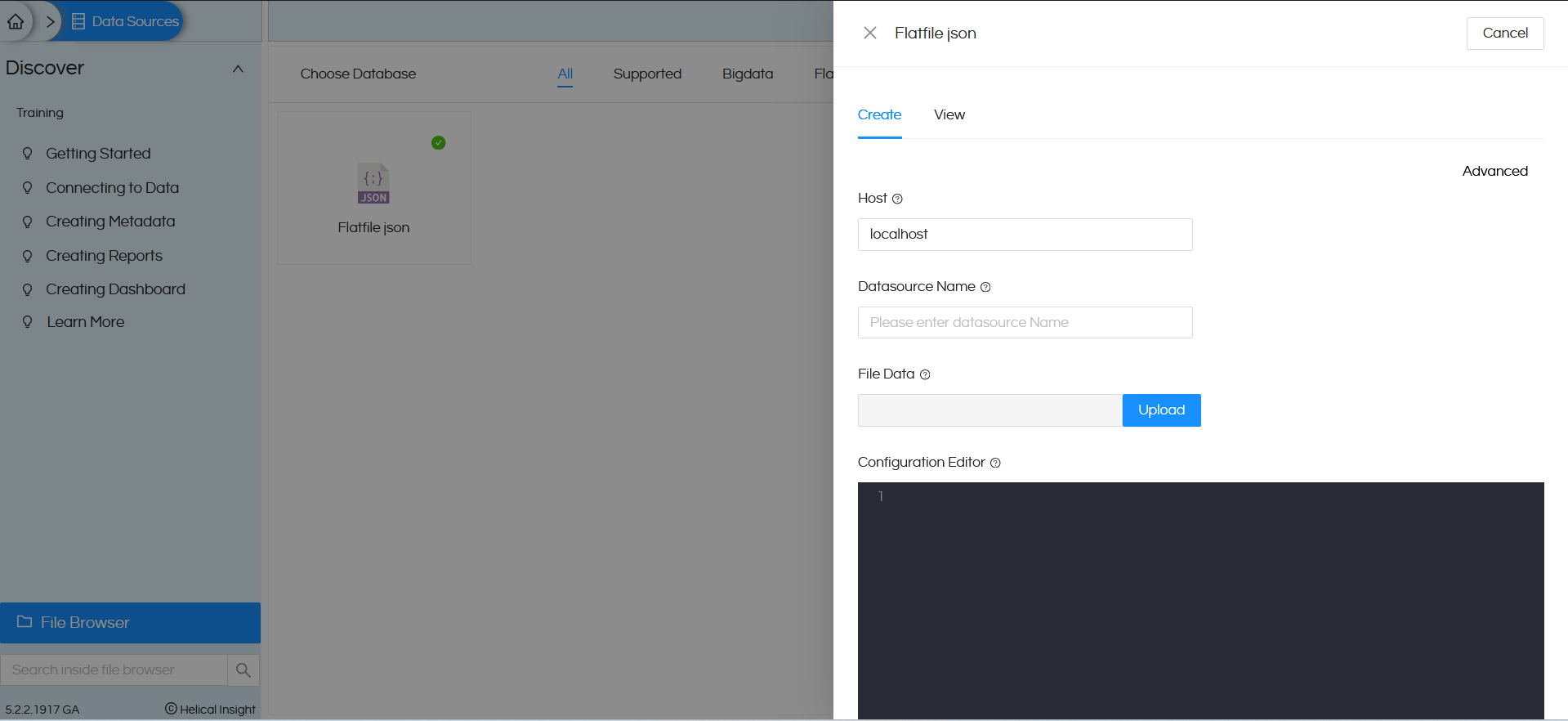Open the Creating Metadata training link
This screenshot has width=1568, height=721.
[110, 222]
